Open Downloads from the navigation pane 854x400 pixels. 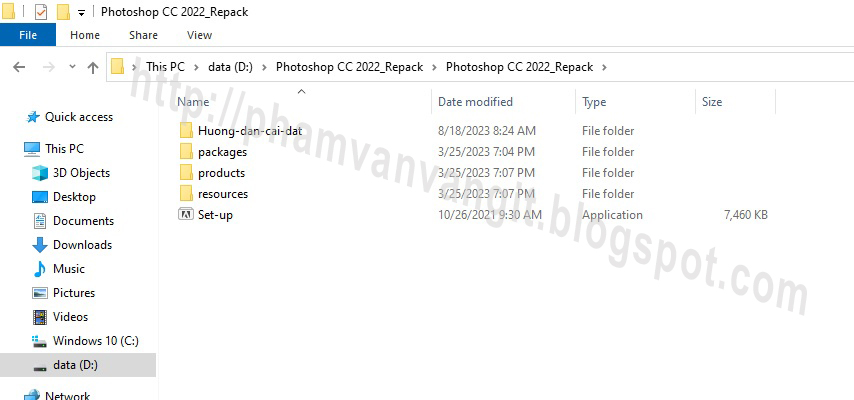click(x=82, y=245)
